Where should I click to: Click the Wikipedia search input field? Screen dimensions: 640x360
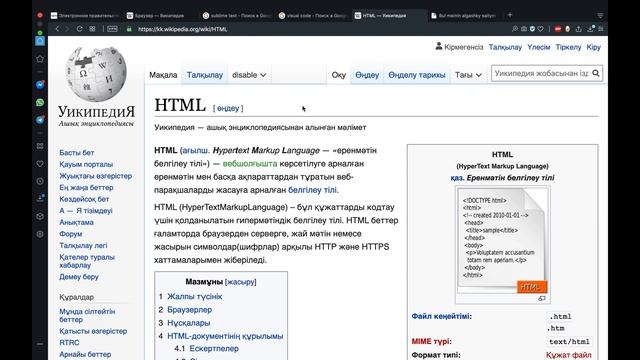click(541, 73)
